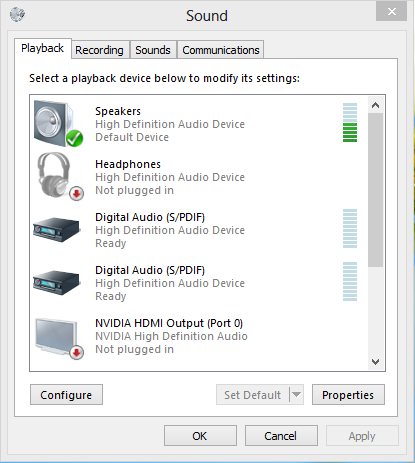Click the green checkmark badge on Speakers

(74, 138)
